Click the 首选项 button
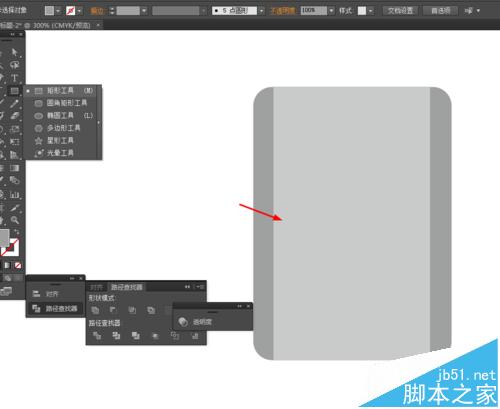The height and width of the screenshot is (409, 500). [441, 11]
